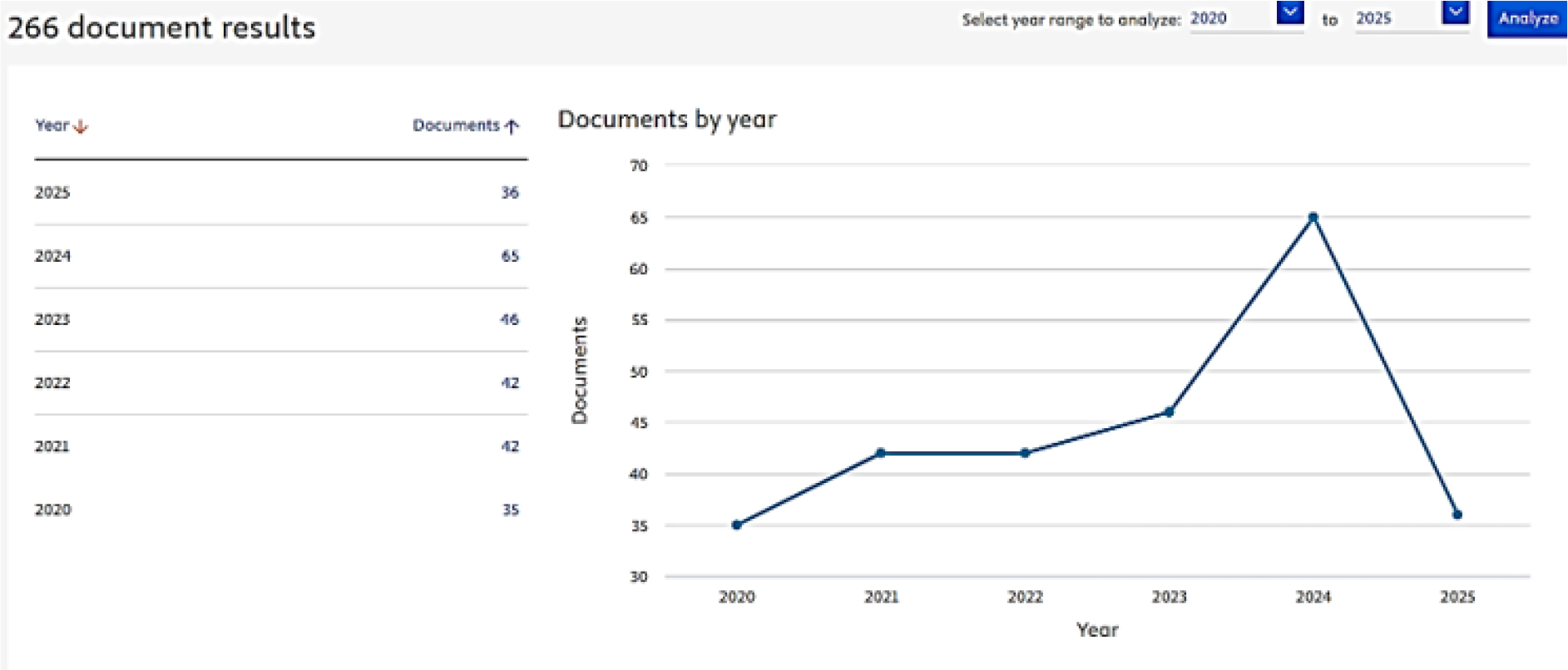Click the "Year" x-axis title below chart
This screenshot has height=670, width=1568.
pos(1097,629)
